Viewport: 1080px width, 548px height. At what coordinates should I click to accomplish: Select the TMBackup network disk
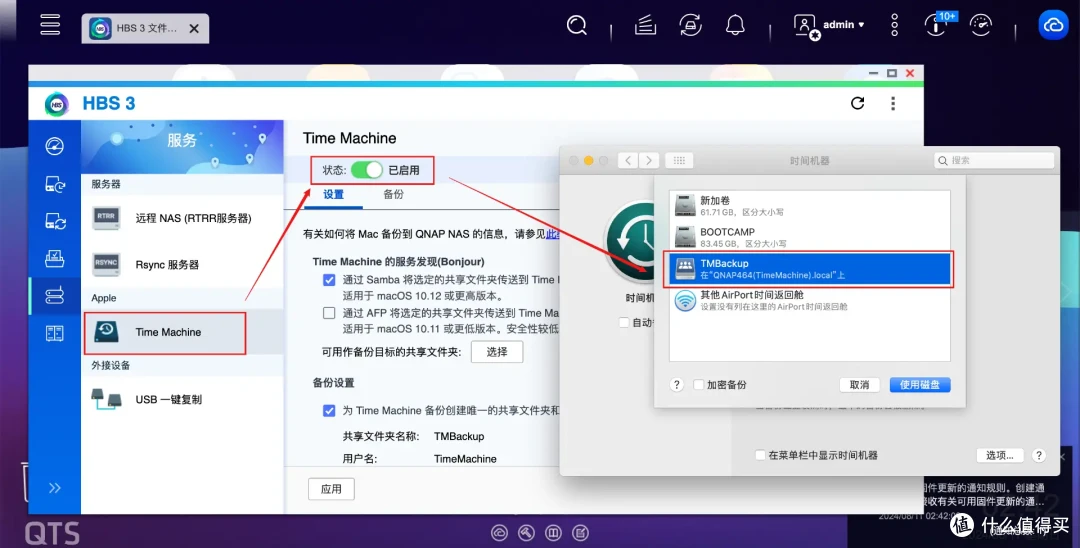[809, 268]
